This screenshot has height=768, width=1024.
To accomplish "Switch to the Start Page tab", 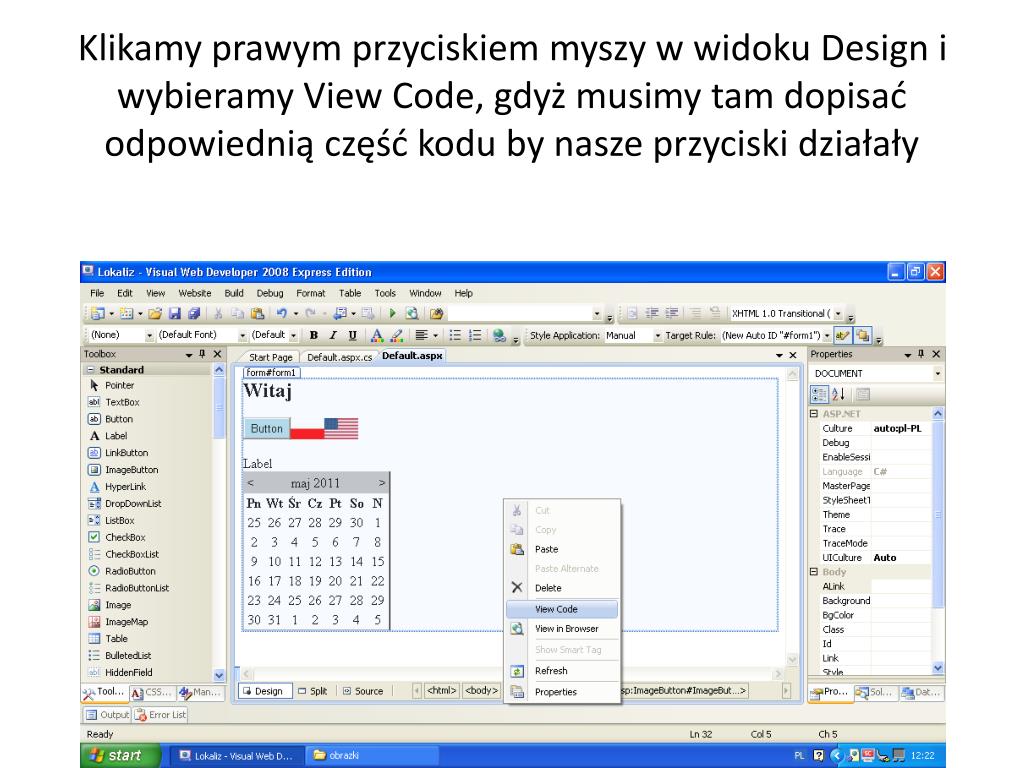I will point(270,357).
